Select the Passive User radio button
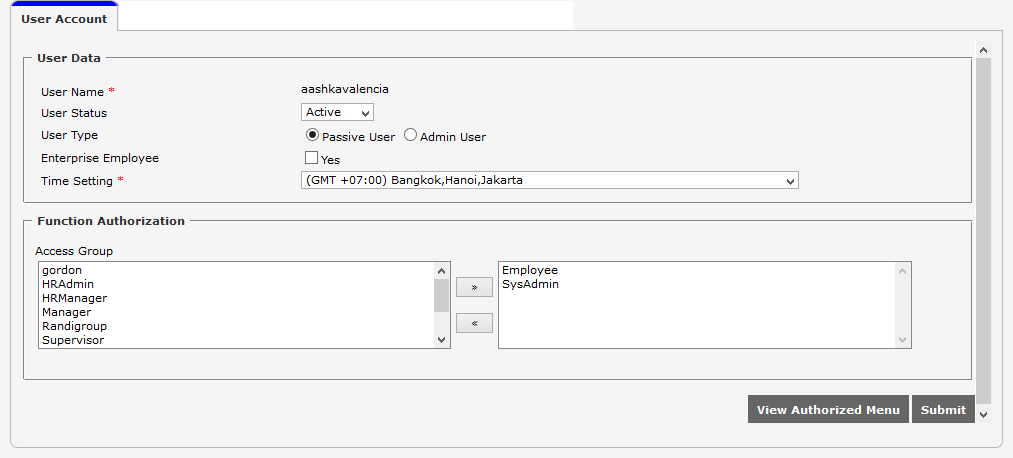The image size is (1013, 458). pos(312,135)
